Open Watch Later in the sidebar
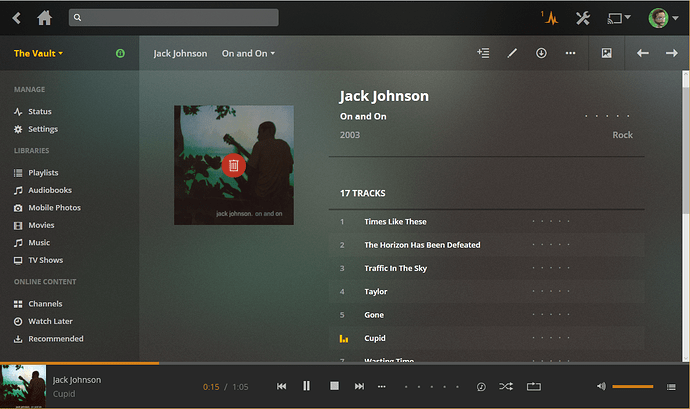Viewport: 690px width, 409px height. (x=43, y=321)
